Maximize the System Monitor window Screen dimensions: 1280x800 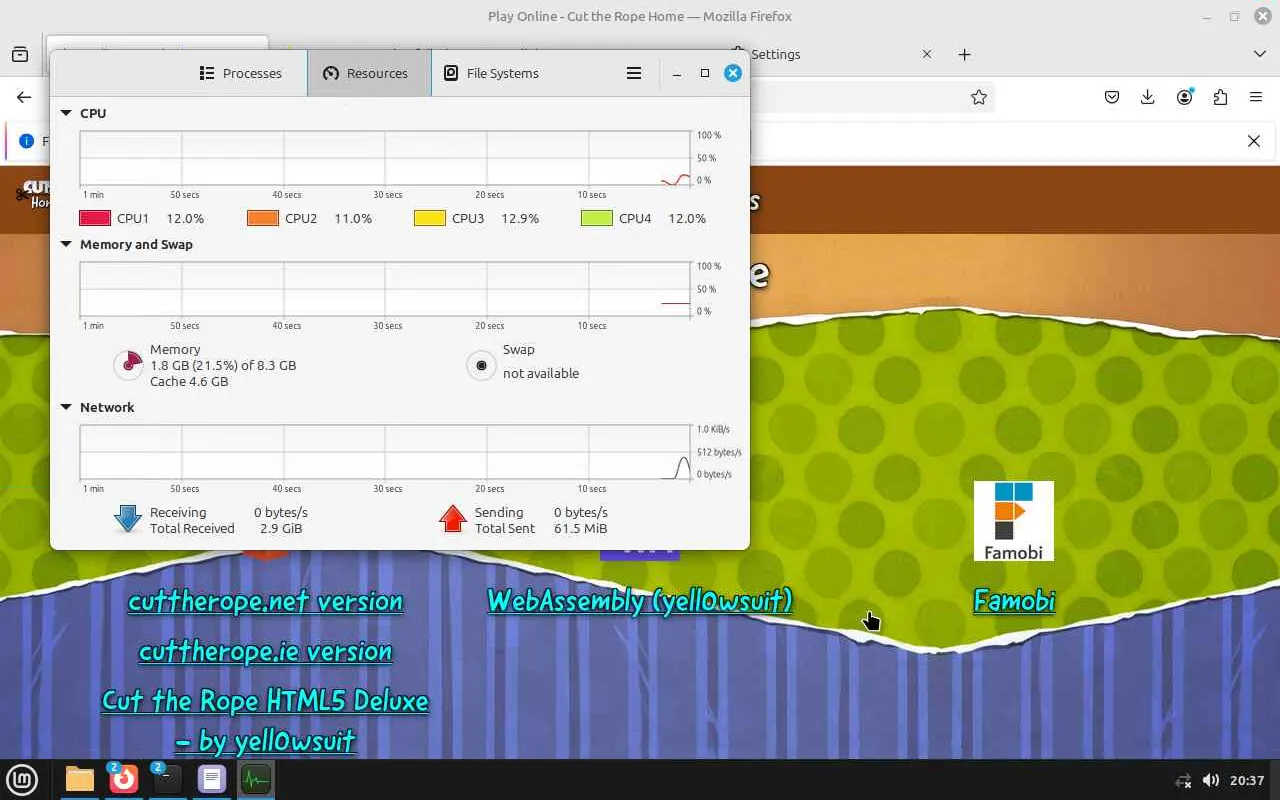[705, 73]
